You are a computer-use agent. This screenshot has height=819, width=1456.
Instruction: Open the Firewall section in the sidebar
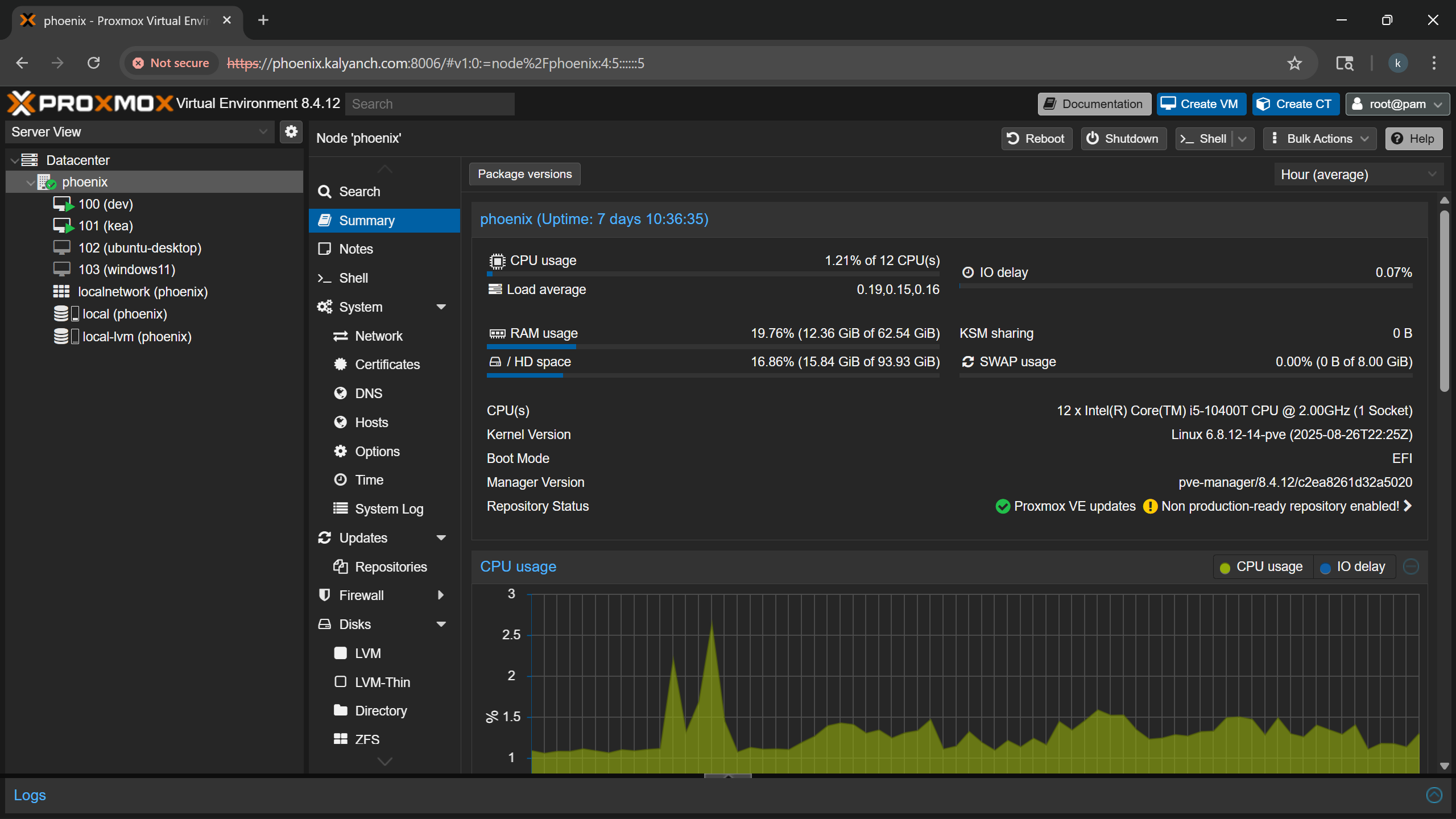362,595
